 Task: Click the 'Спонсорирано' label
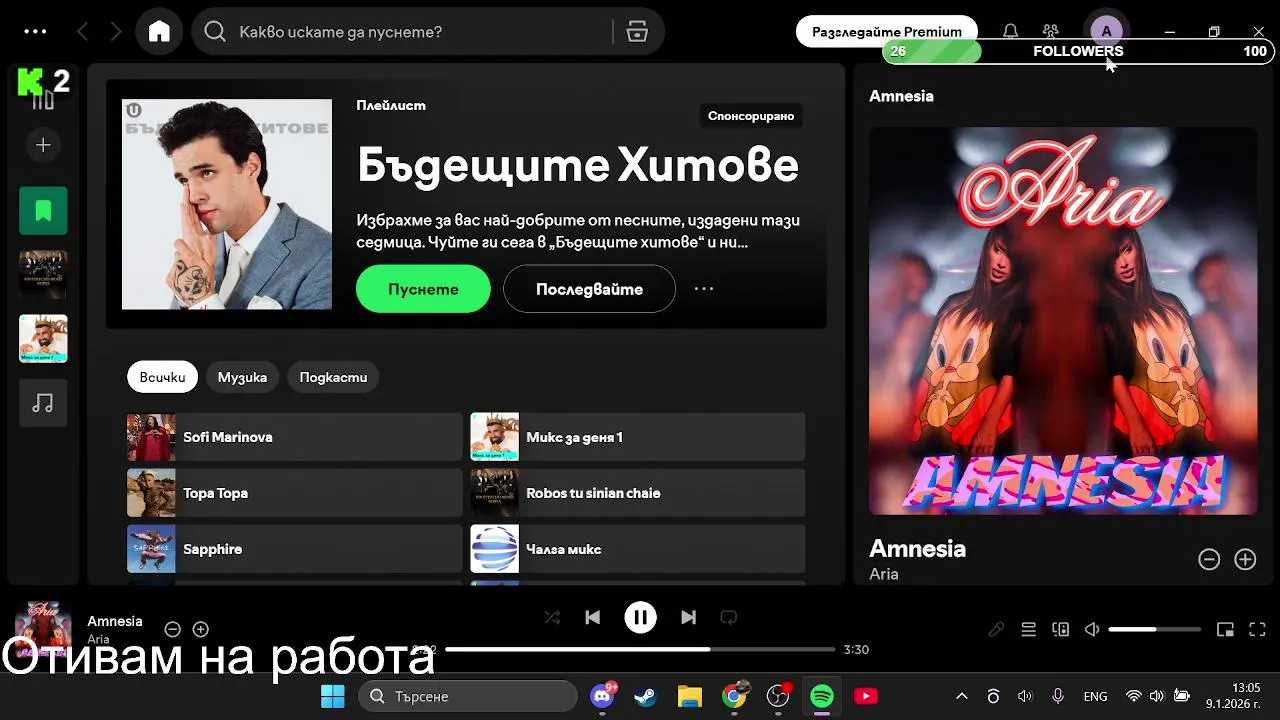coord(751,116)
